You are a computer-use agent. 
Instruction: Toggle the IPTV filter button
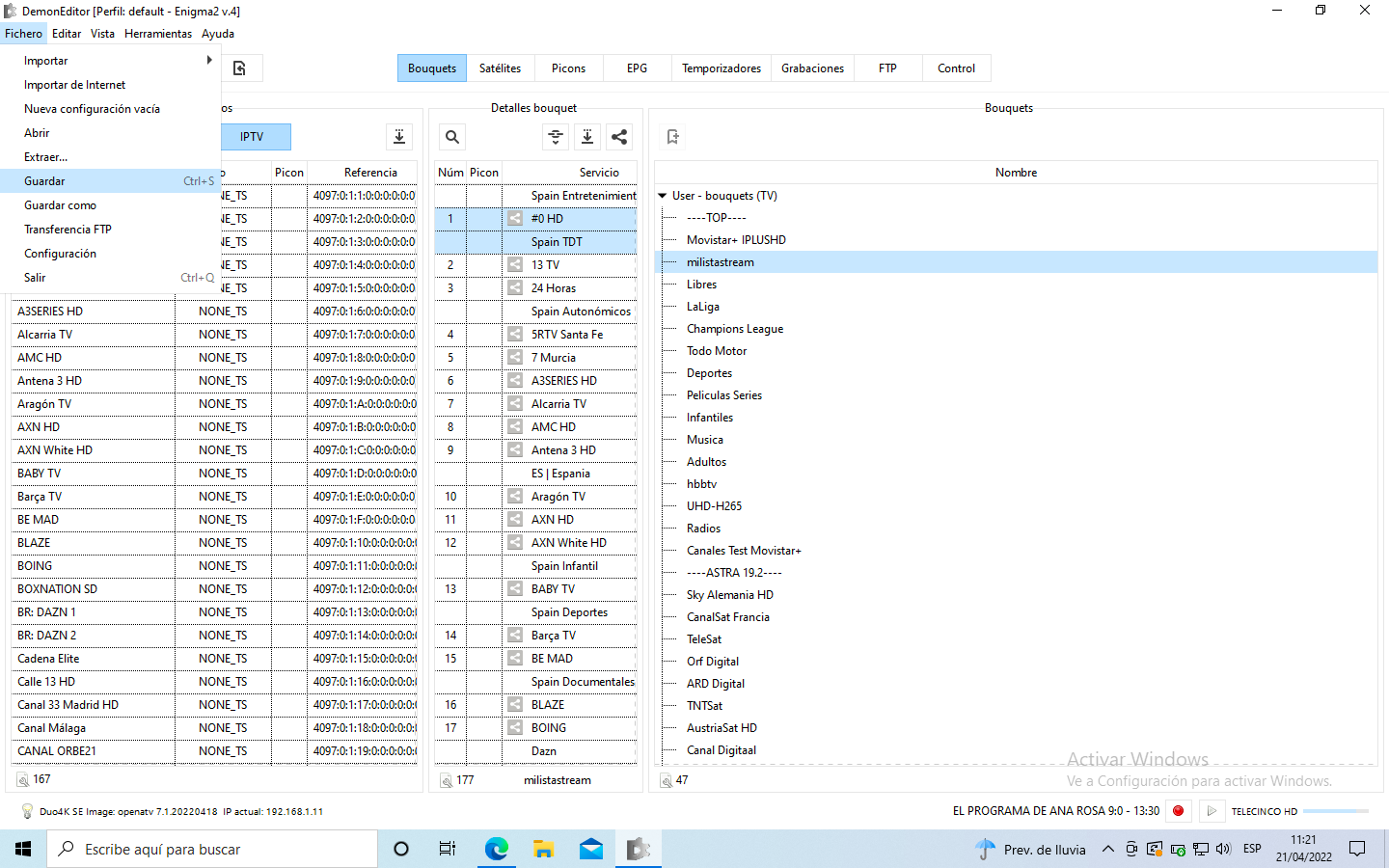pyautogui.click(x=252, y=137)
